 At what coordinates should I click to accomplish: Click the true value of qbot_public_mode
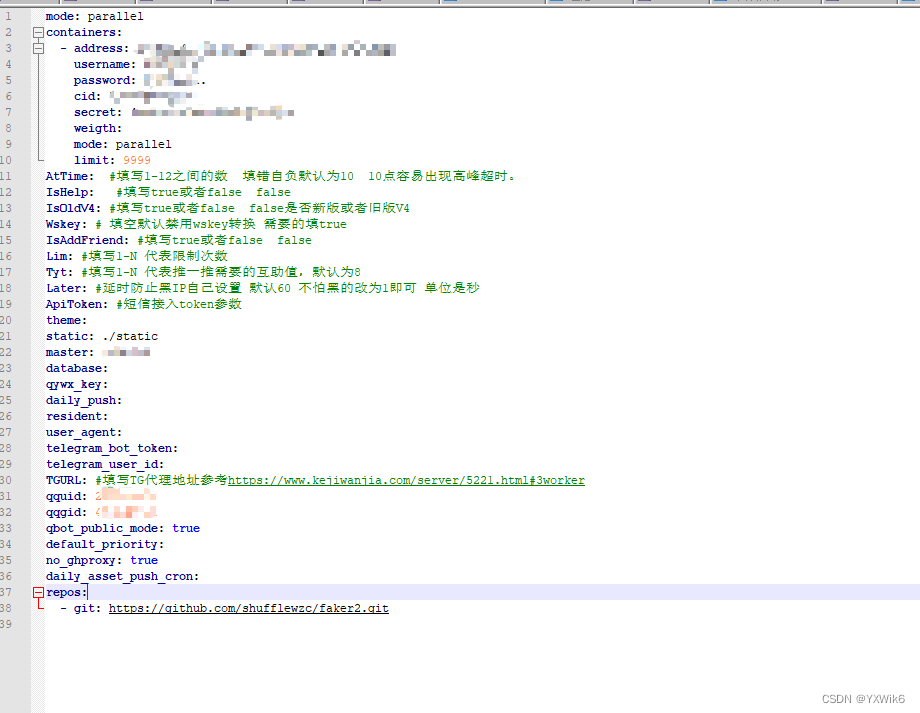coord(185,528)
